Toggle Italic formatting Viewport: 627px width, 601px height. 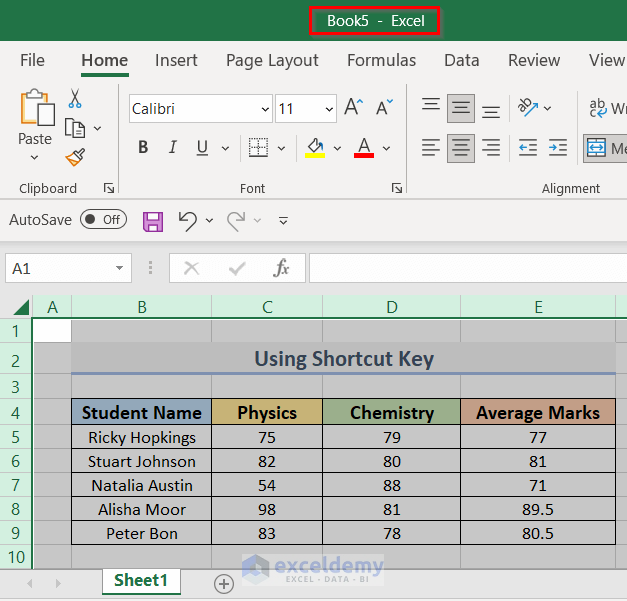pos(172,148)
